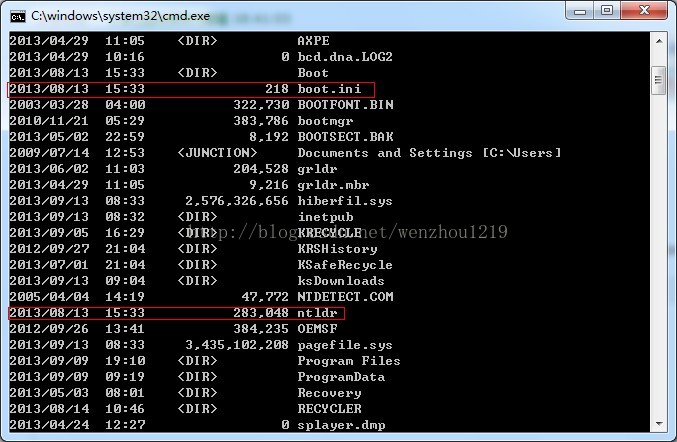677x442 pixels.
Task: Click the vertical scrollbar thumb
Action: coord(659,80)
